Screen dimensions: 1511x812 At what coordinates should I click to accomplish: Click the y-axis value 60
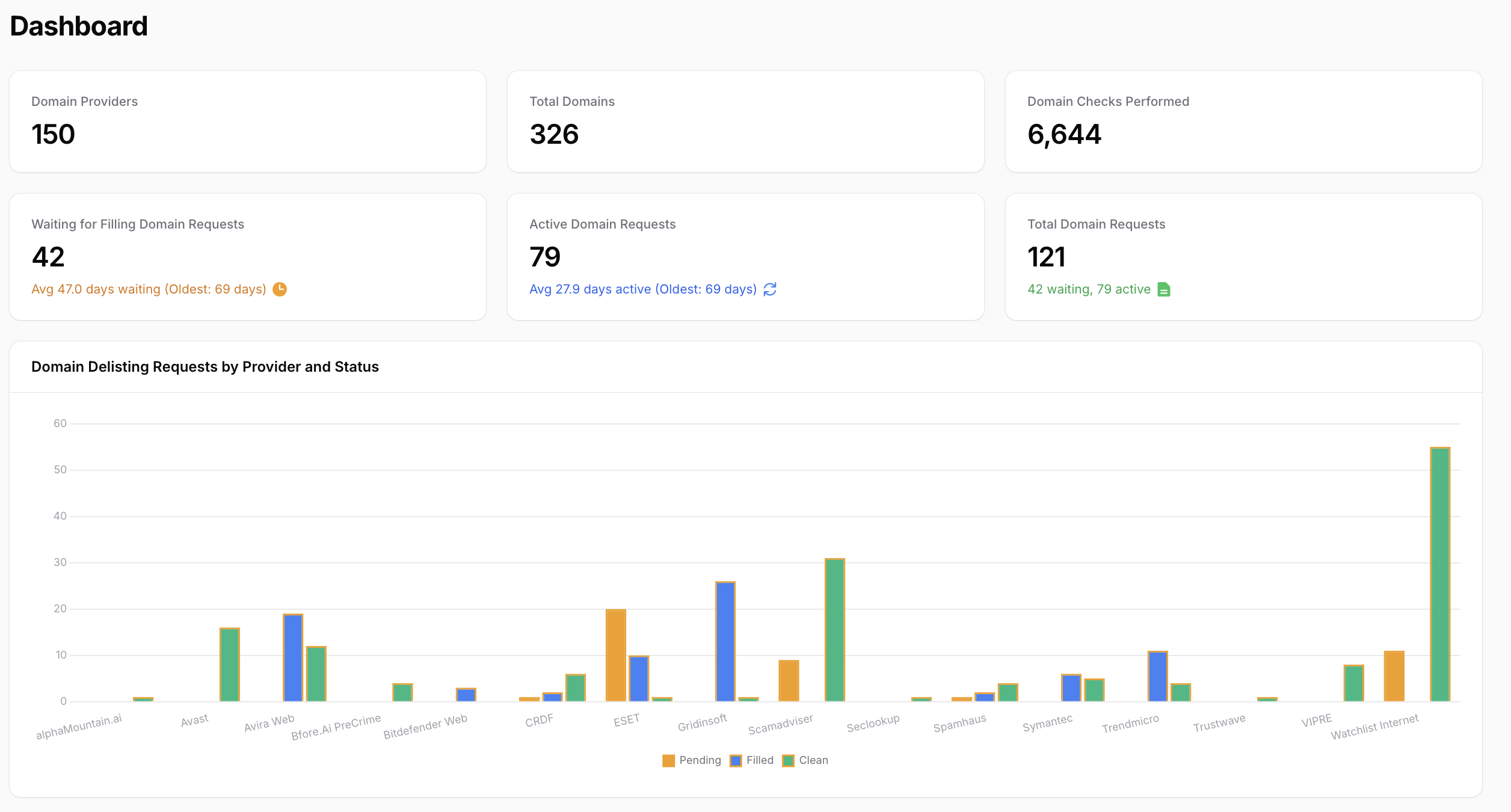(x=60, y=423)
